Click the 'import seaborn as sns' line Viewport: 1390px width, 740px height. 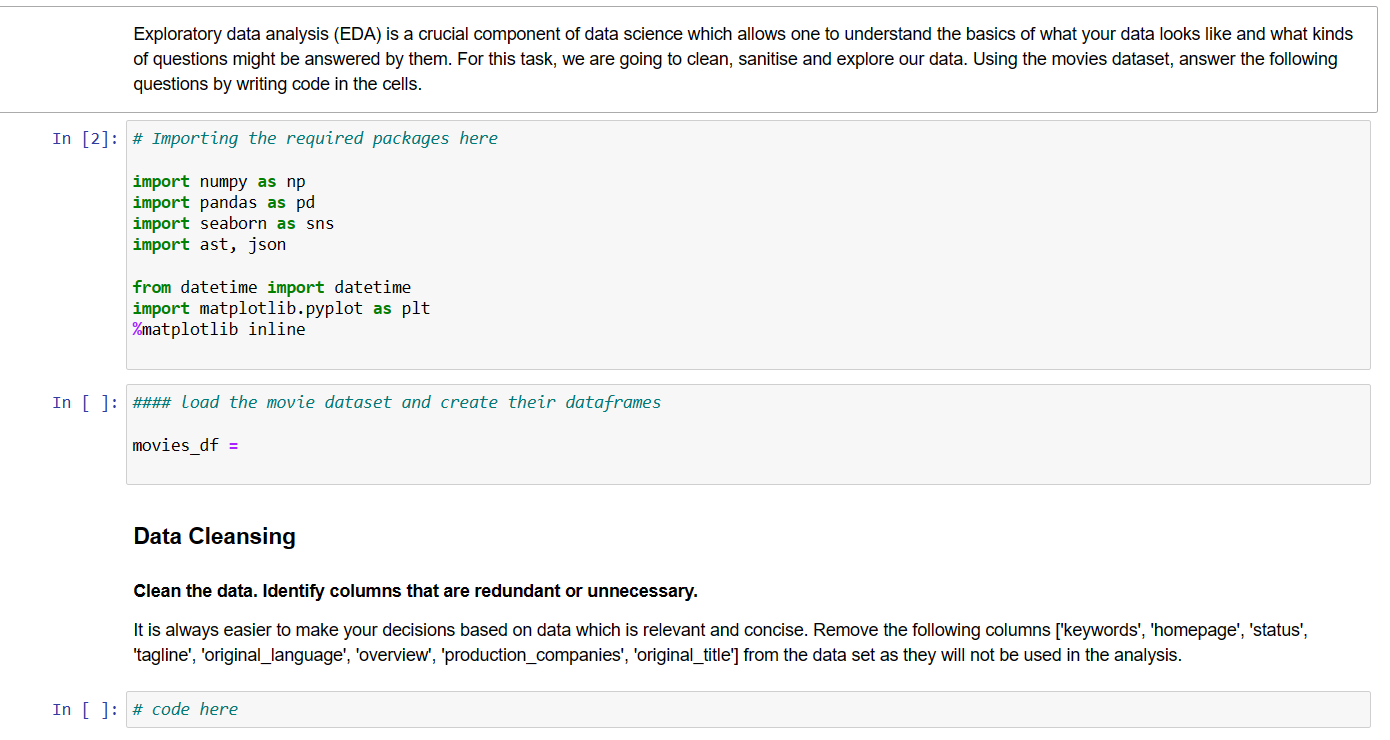(233, 224)
